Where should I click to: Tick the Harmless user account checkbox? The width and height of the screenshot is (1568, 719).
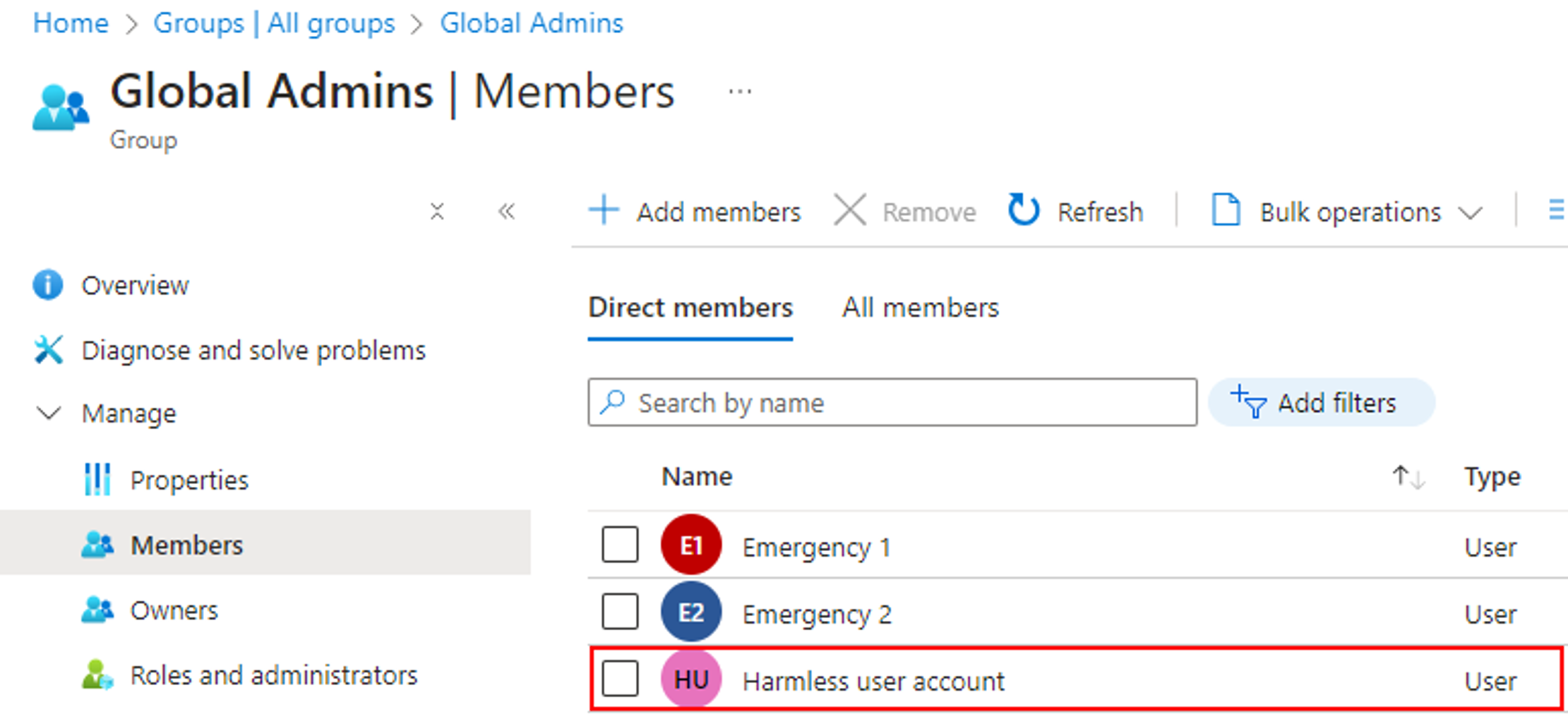pos(620,679)
